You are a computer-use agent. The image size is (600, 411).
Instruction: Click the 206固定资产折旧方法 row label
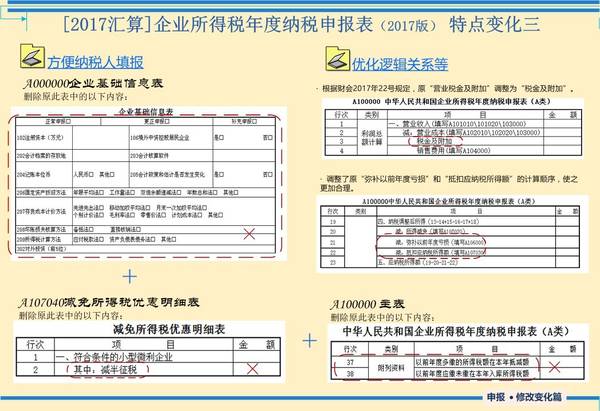tap(41, 192)
